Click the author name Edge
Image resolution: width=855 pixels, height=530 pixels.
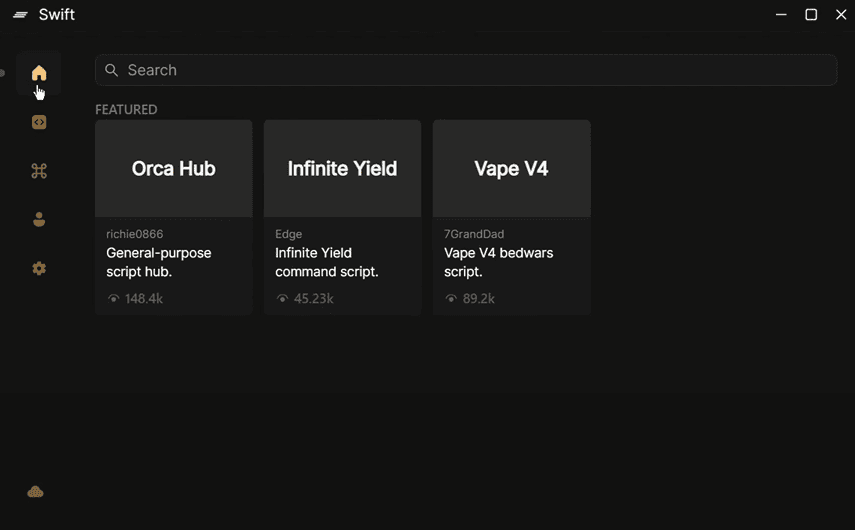288,234
